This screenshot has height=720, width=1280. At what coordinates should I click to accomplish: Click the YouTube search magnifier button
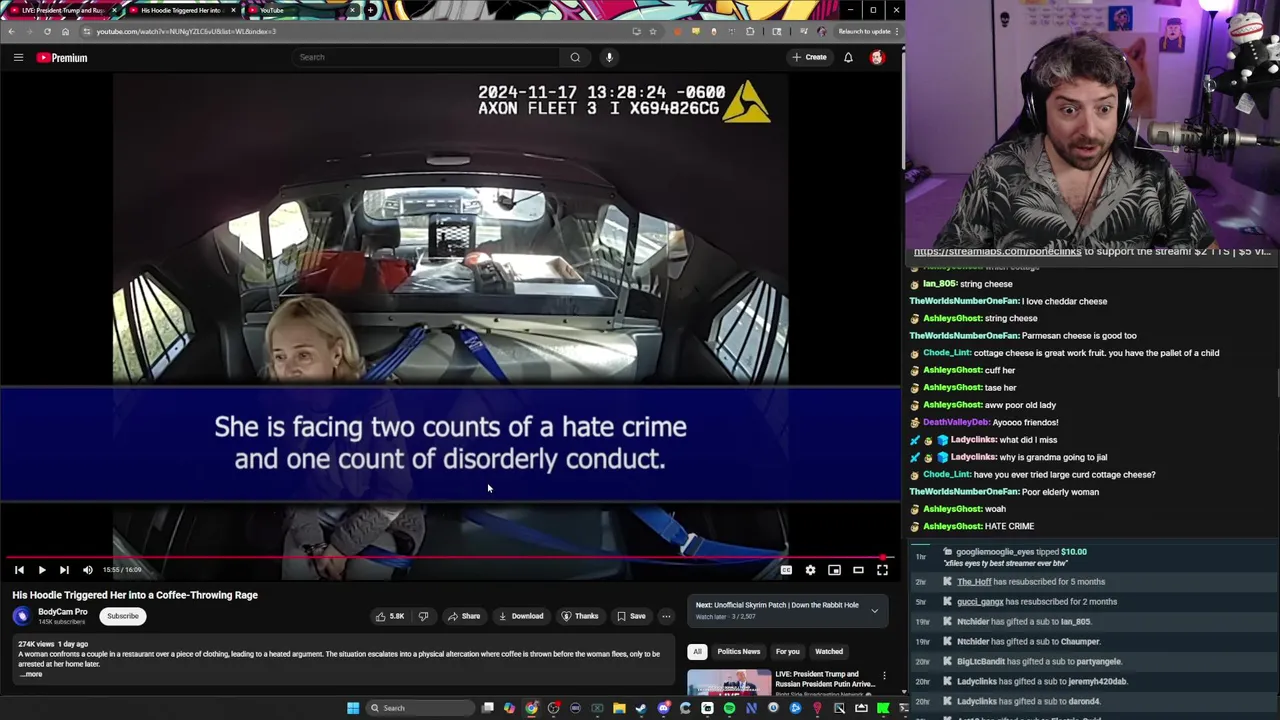[x=575, y=57]
